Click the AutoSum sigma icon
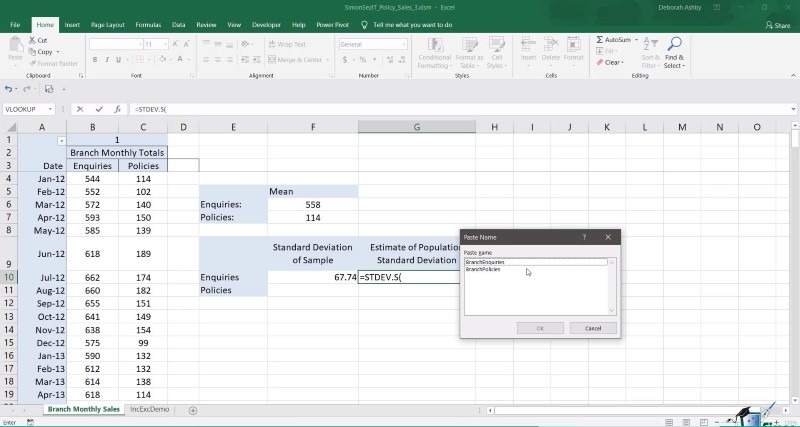 600,40
